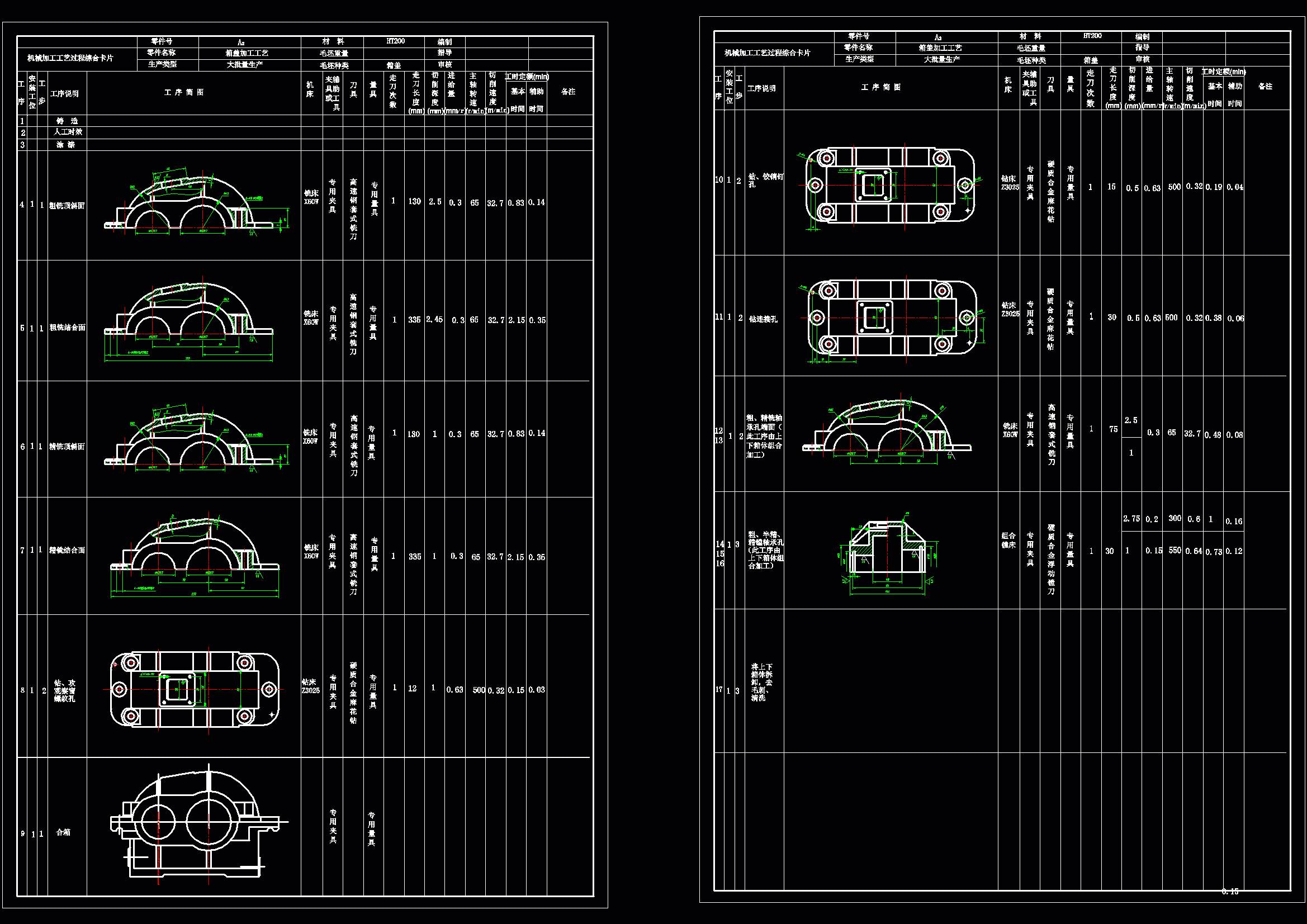Click HT200 material cell on the left sheet
This screenshot has width=1307, height=924.
pos(395,41)
